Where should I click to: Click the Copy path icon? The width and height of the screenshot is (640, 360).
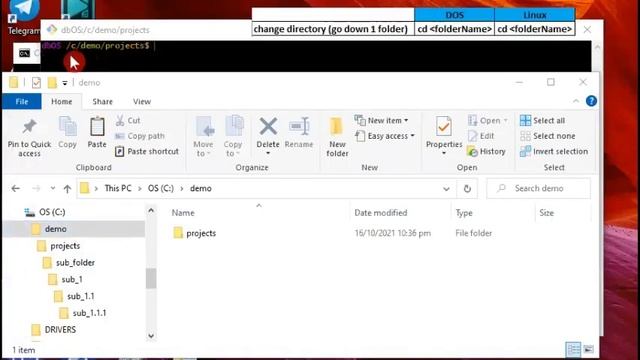(120, 136)
